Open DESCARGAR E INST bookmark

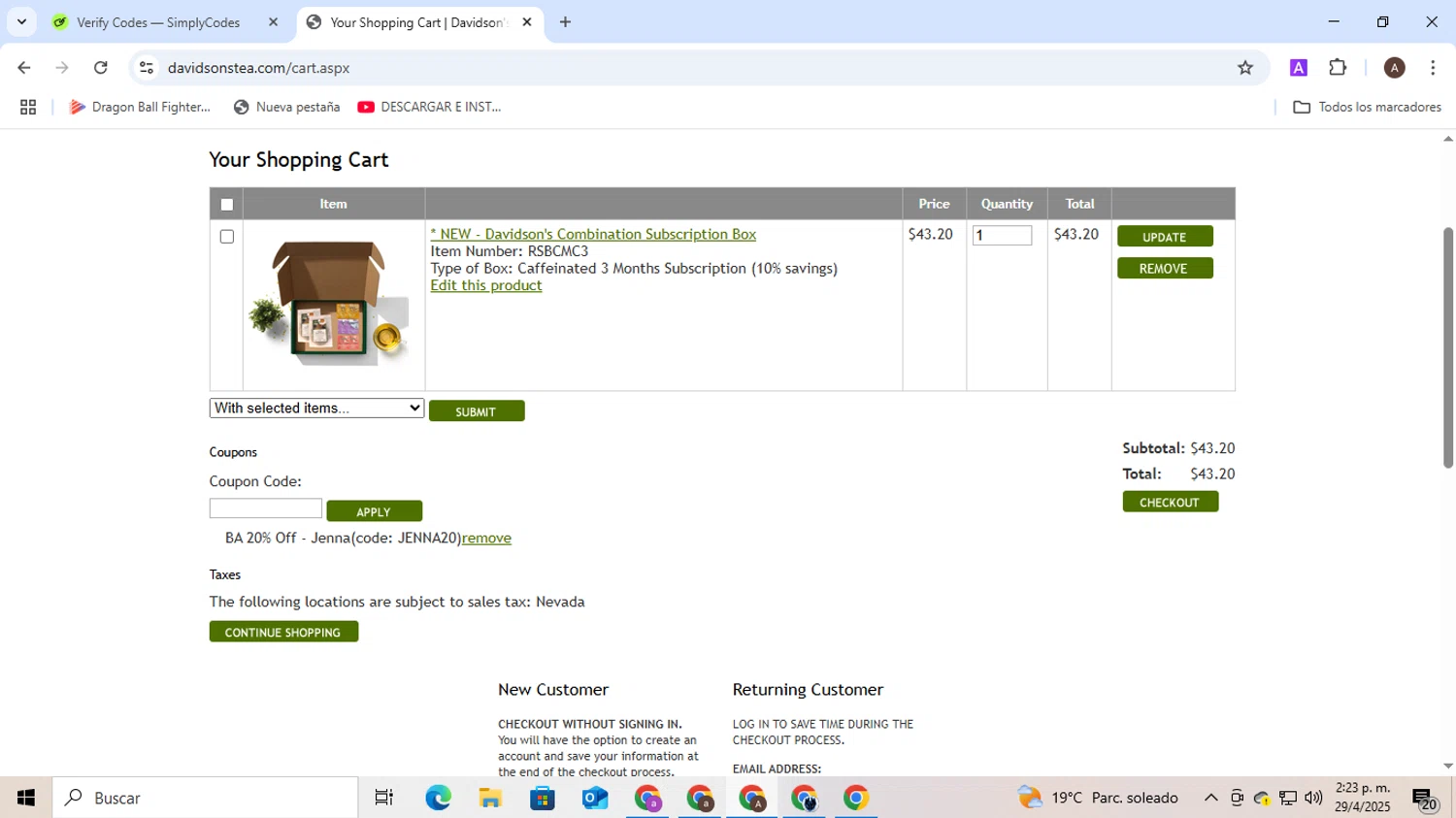(x=430, y=107)
